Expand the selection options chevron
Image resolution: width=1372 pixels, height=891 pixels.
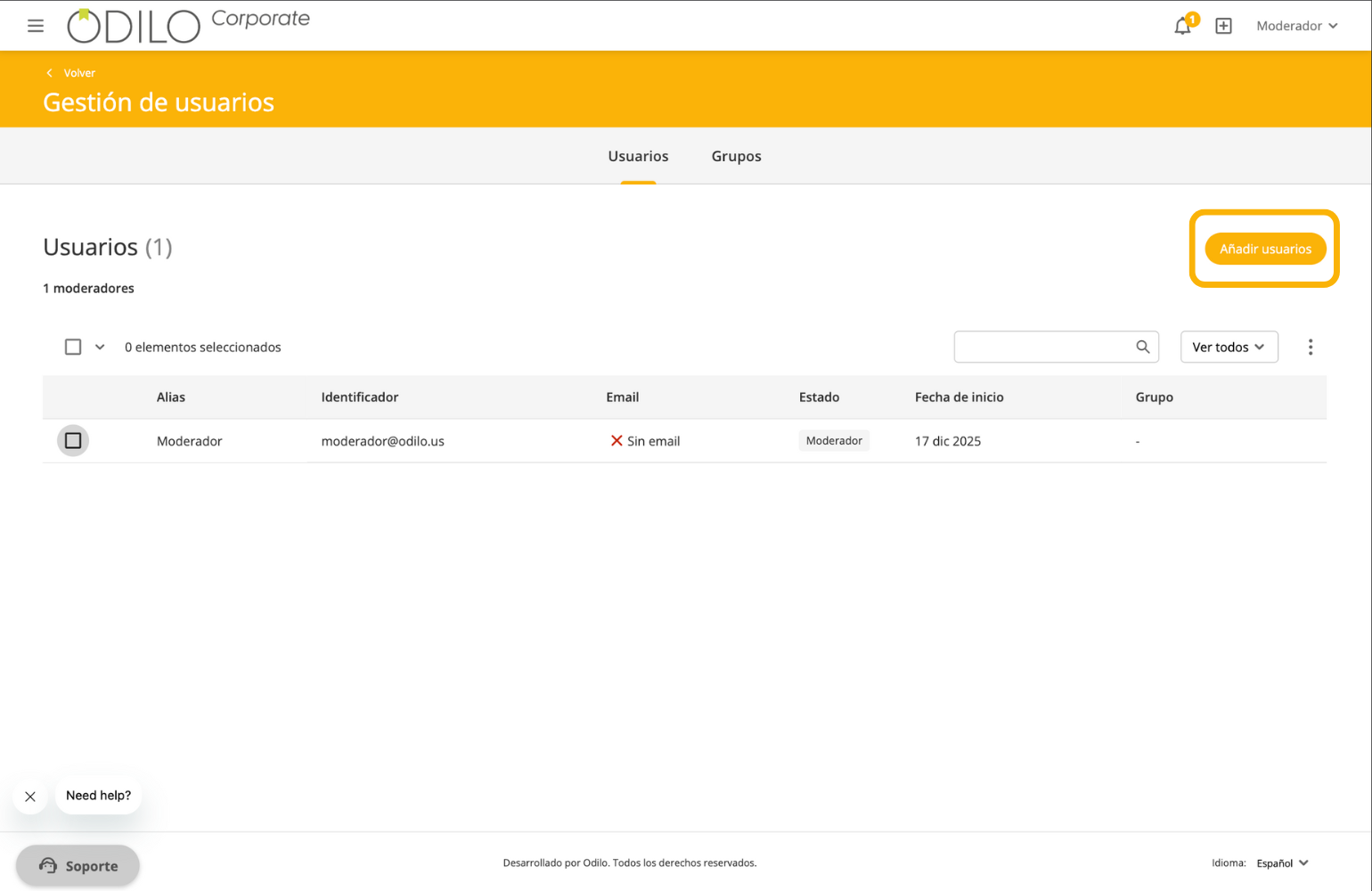[x=100, y=347]
